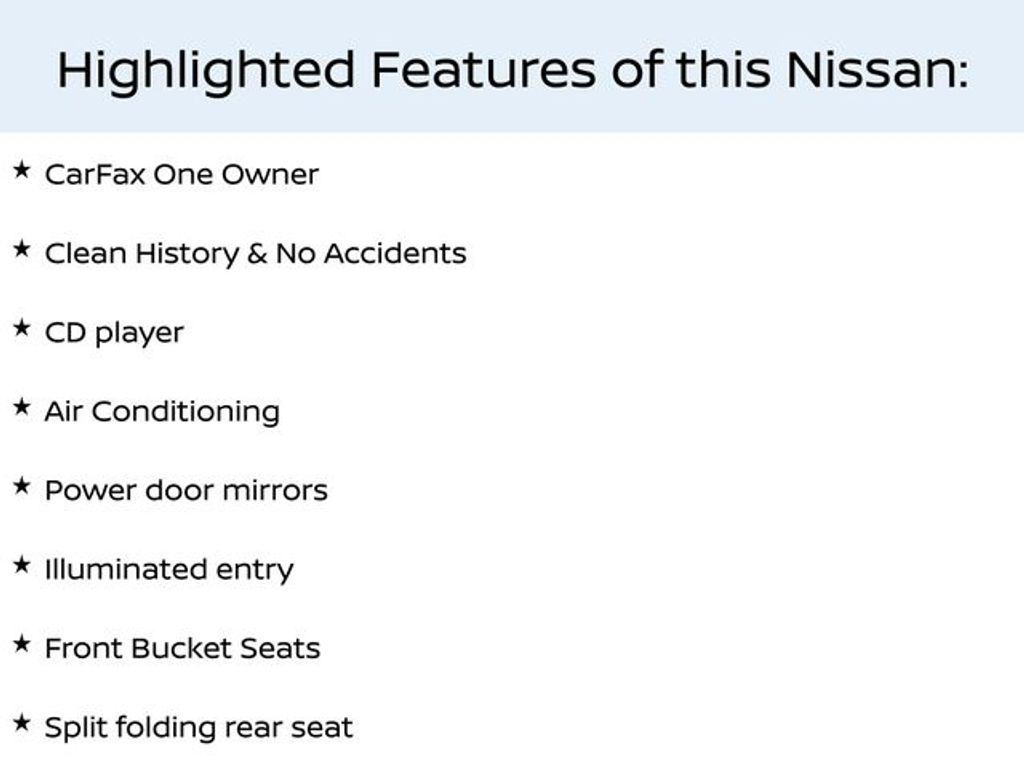
Task: Click the Power door mirrors text
Action: point(186,490)
